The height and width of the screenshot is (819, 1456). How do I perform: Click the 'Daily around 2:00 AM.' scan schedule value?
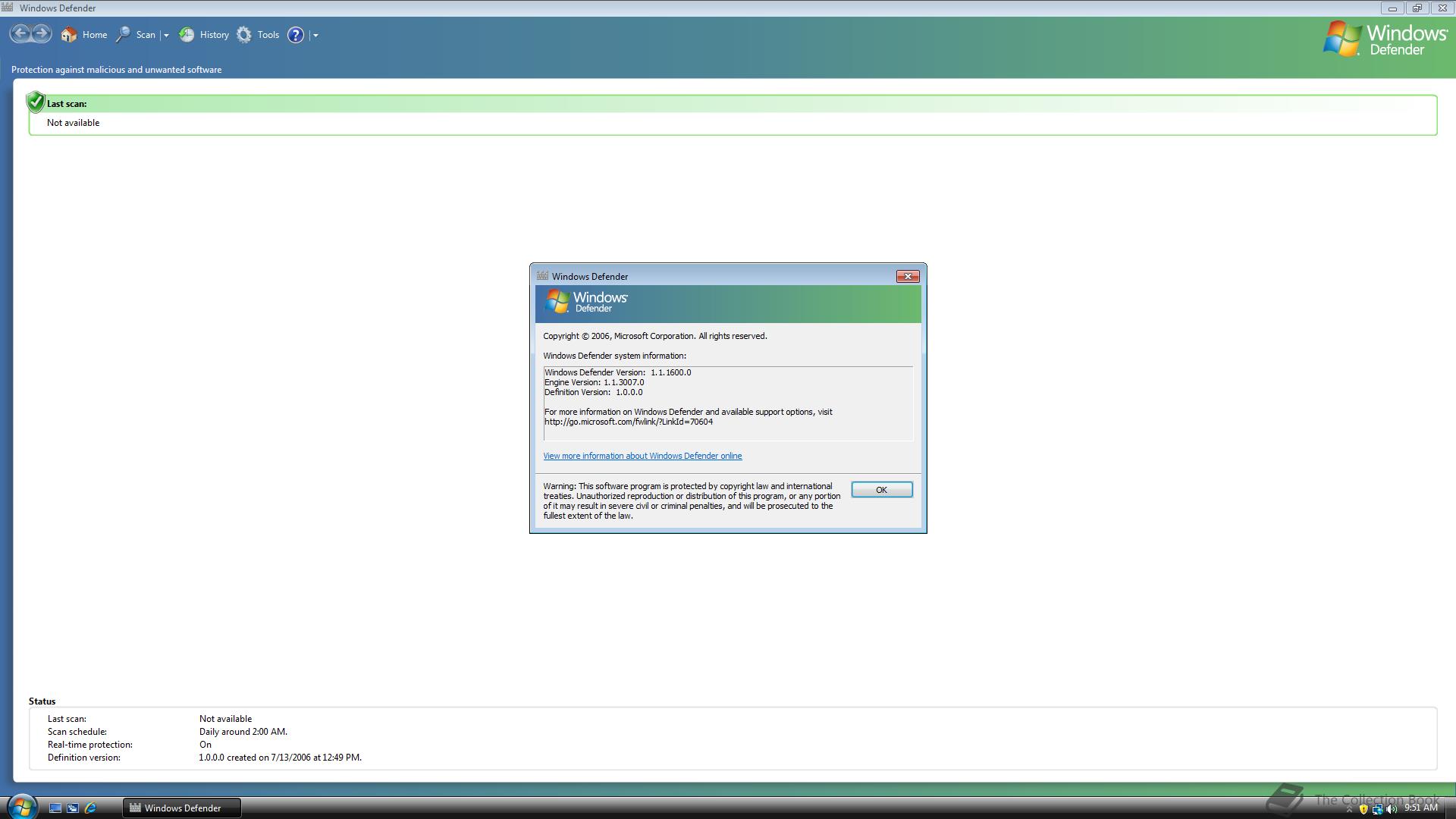click(x=243, y=732)
